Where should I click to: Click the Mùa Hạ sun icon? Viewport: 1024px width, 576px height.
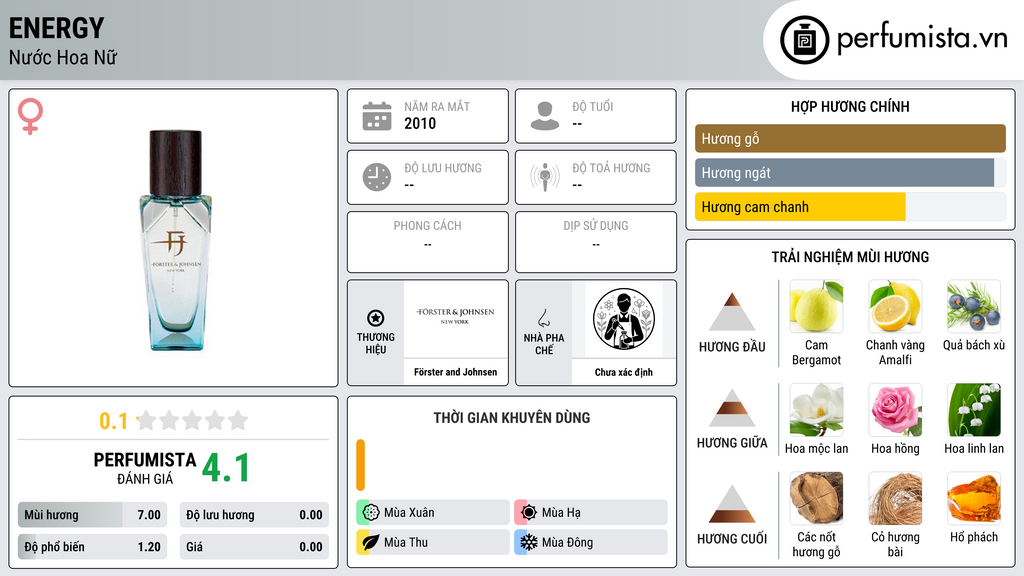529,513
